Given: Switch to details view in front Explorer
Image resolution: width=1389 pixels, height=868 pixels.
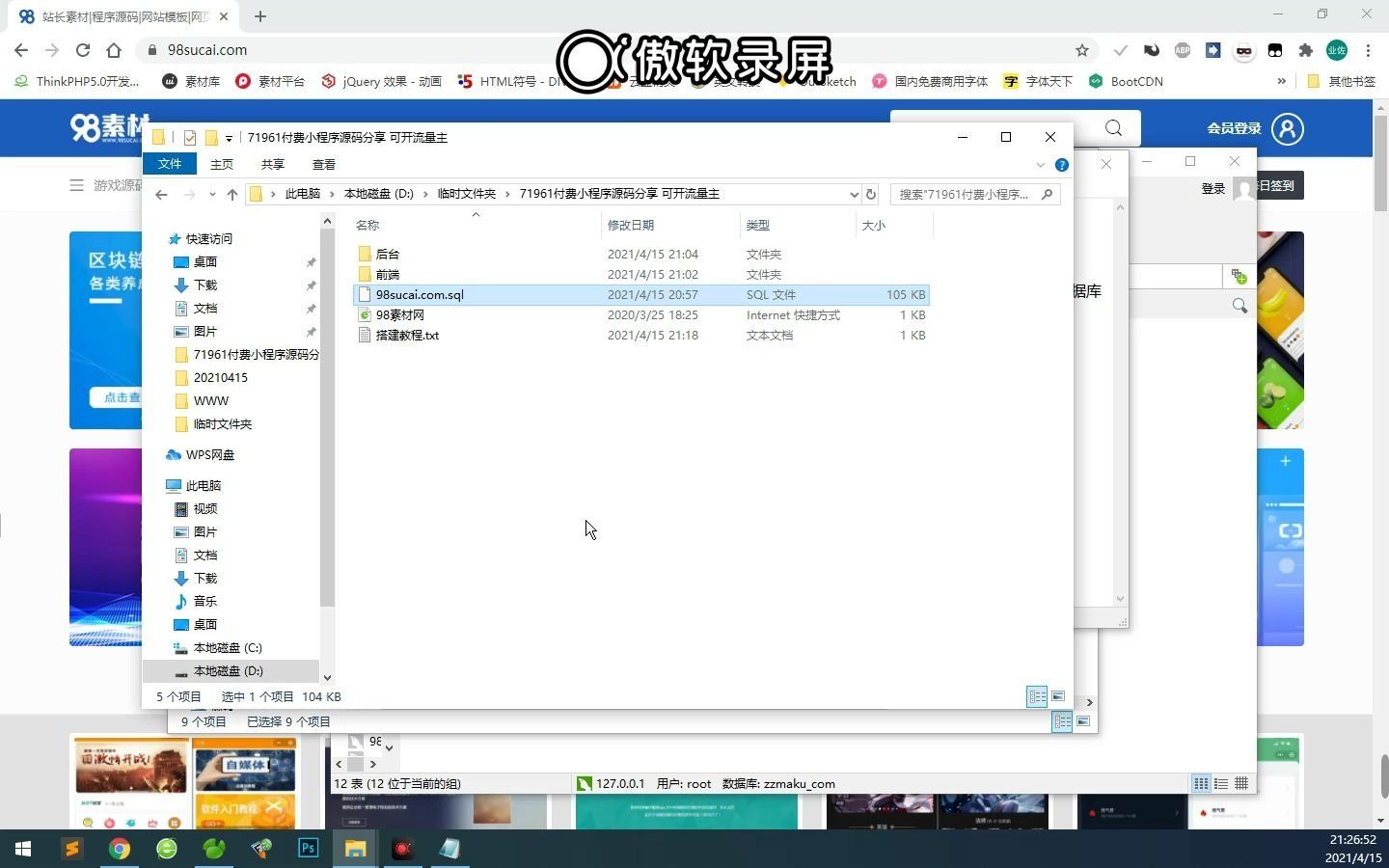Looking at the screenshot, I should pos(1037,696).
